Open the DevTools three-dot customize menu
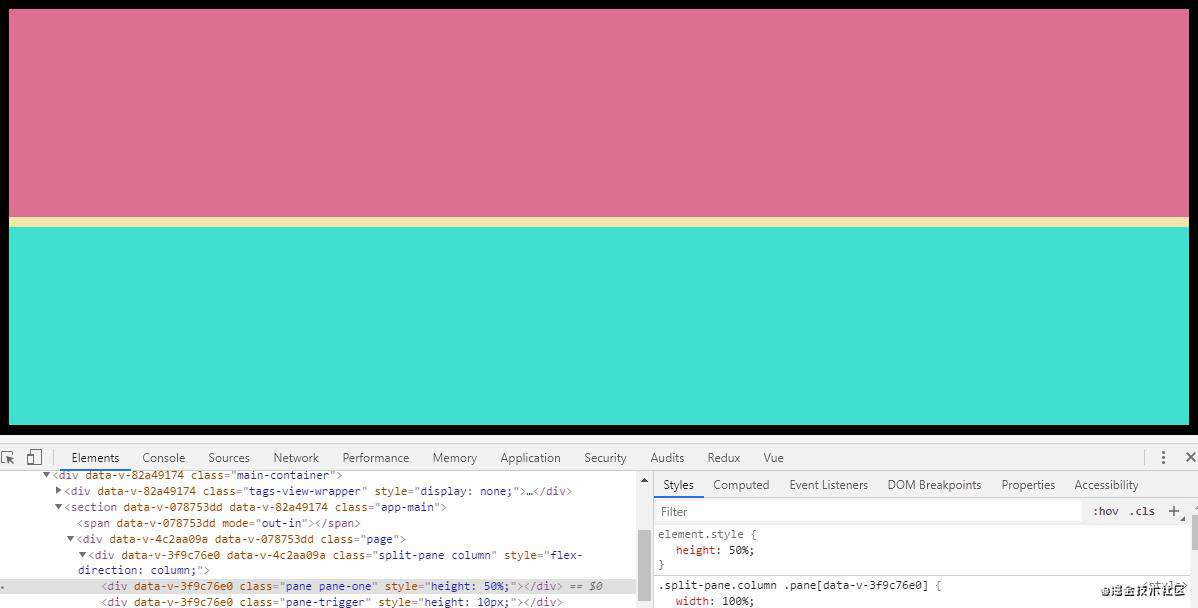Screen dimensions: 1198x608 1163,458
